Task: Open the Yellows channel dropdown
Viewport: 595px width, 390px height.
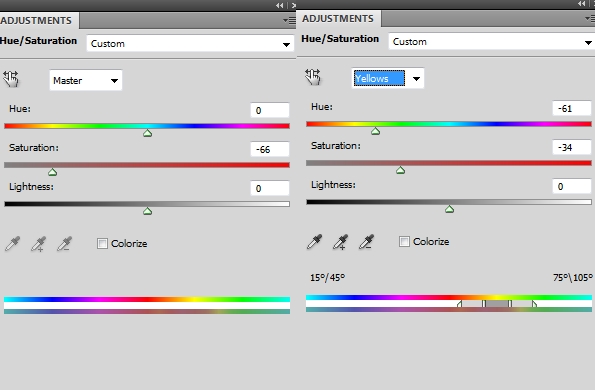Action: click(x=387, y=78)
